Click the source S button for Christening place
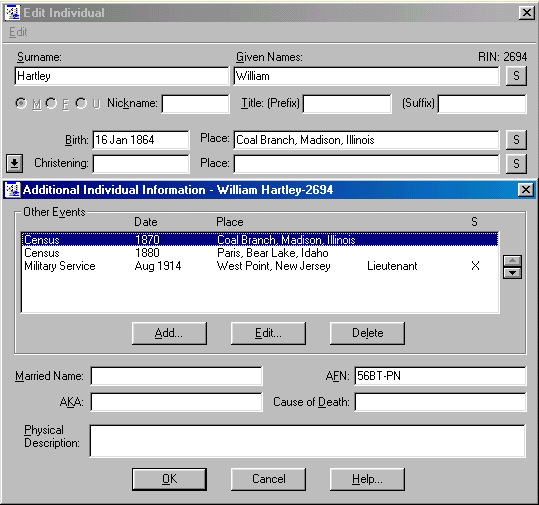 point(516,163)
